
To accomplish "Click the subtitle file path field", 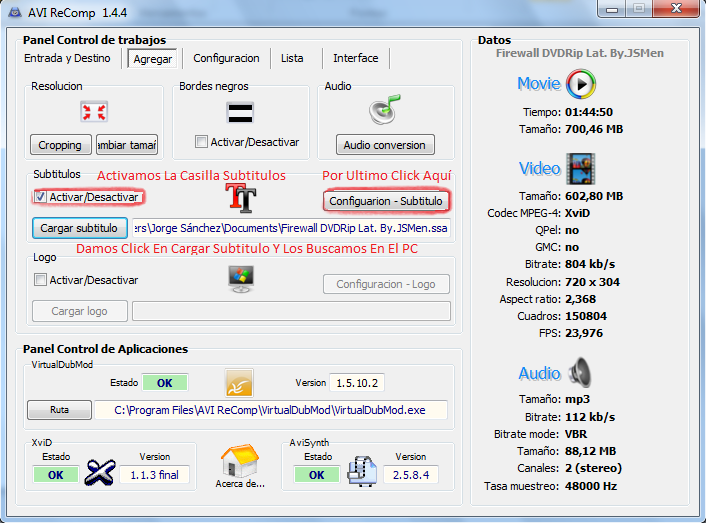I will tap(291, 228).
